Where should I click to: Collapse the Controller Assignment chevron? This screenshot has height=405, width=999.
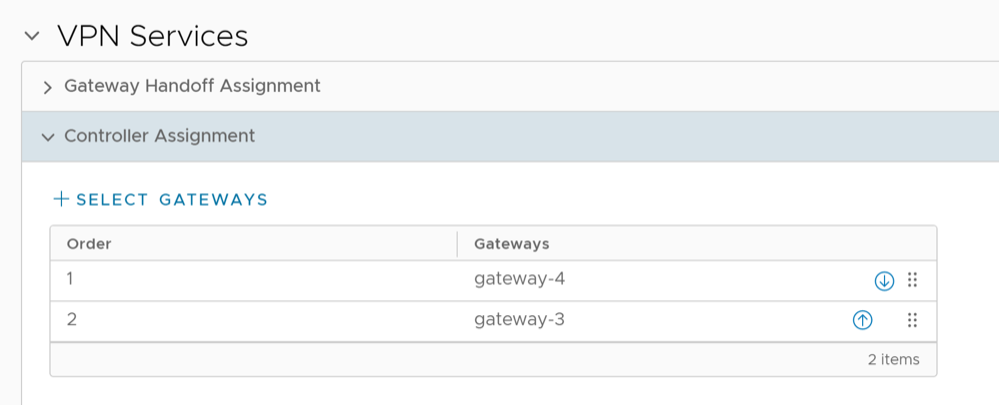(x=47, y=136)
